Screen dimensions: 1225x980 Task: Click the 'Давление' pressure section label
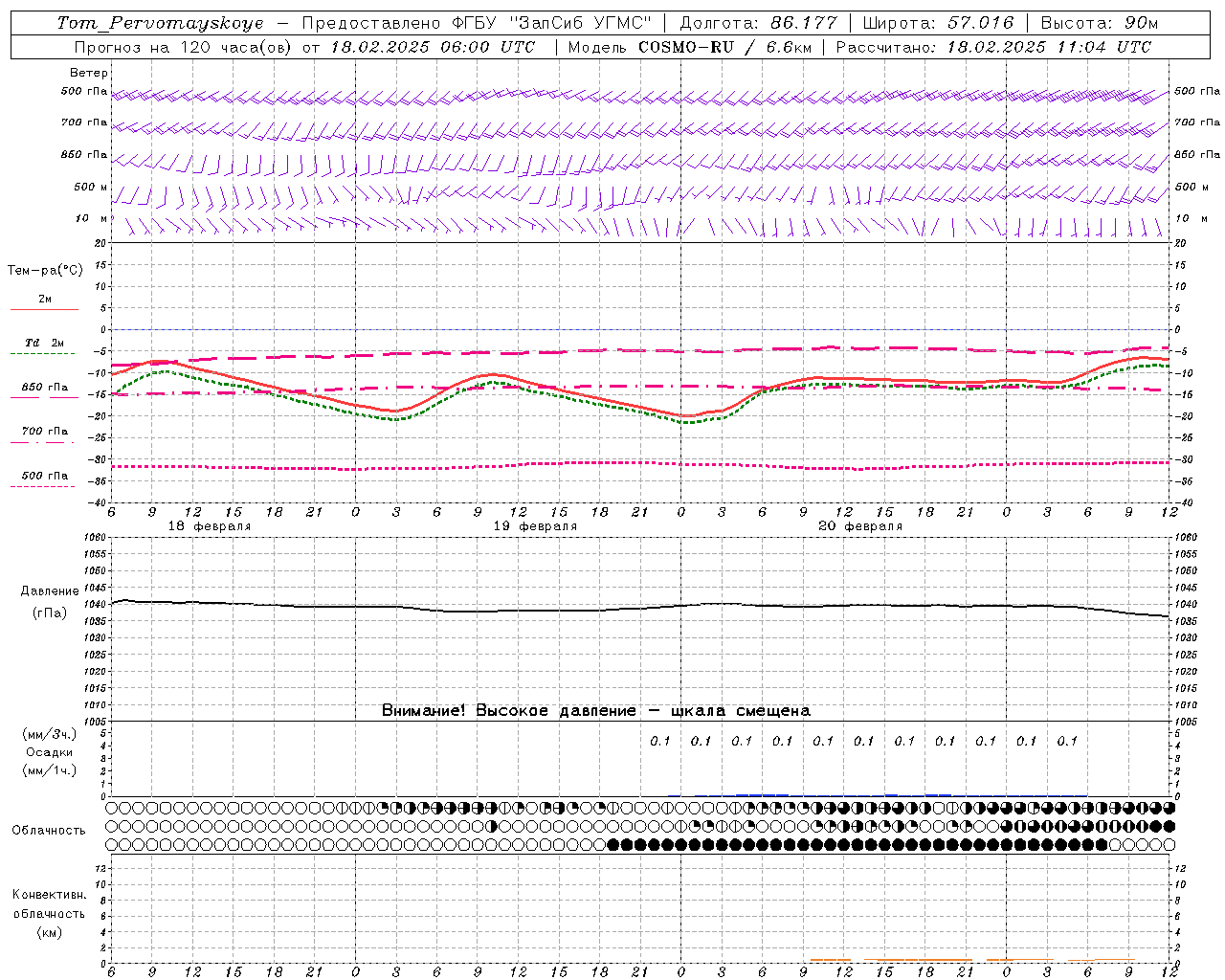[49, 591]
